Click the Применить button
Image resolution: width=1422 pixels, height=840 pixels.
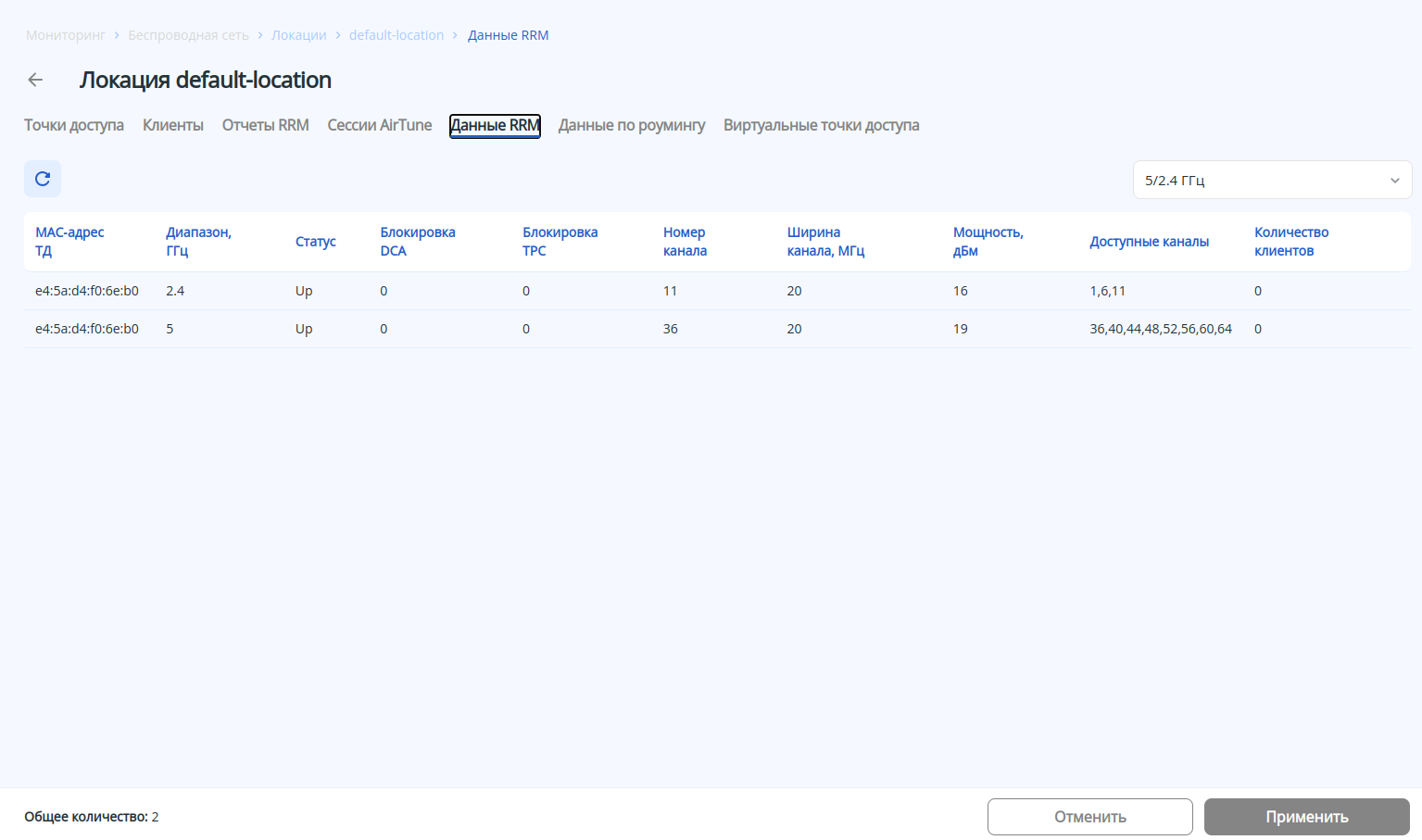click(1306, 817)
